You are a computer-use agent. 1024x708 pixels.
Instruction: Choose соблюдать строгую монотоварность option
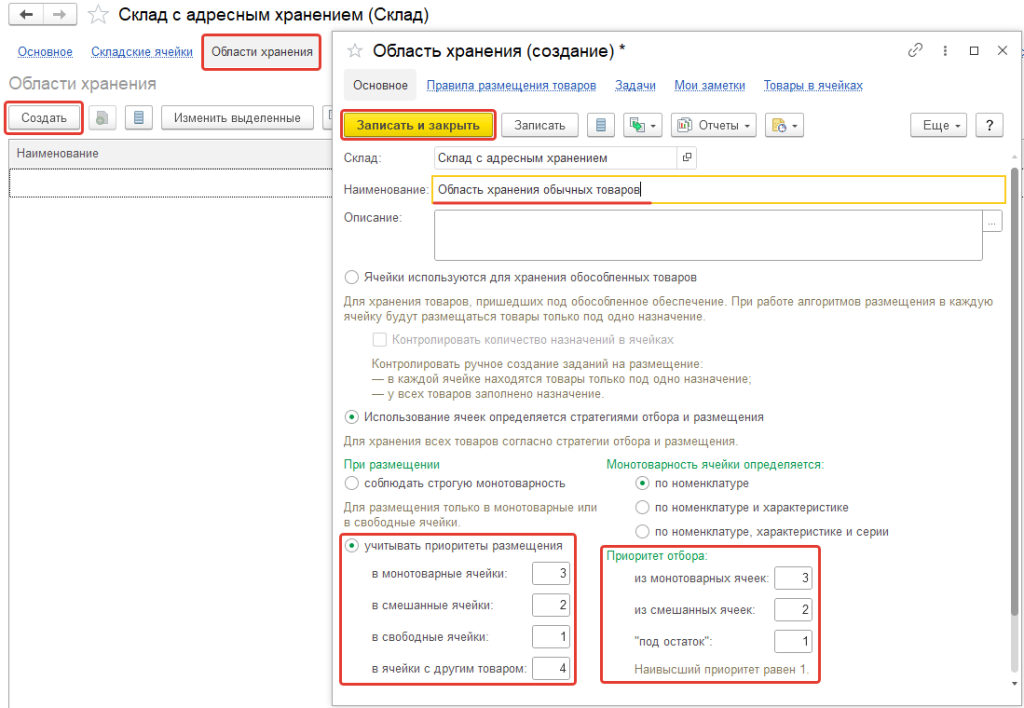coord(350,483)
